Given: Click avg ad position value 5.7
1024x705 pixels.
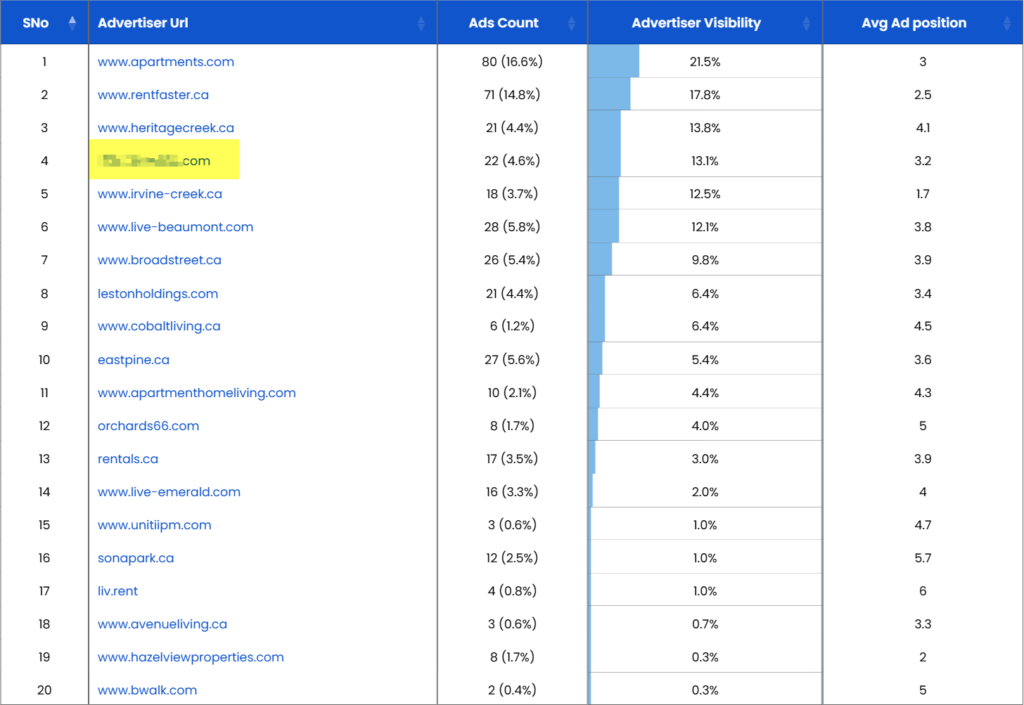Looking at the screenshot, I should tap(923, 558).
